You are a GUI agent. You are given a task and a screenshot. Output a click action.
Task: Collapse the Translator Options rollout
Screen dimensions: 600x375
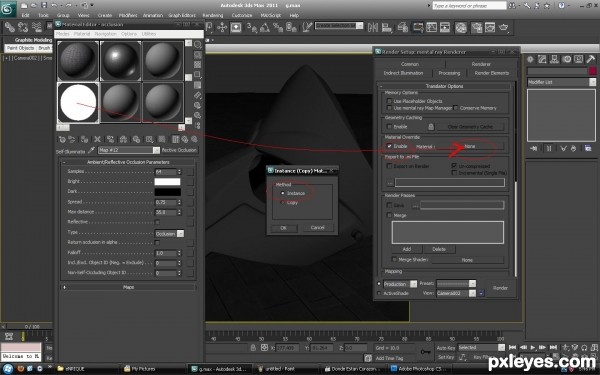pos(445,86)
